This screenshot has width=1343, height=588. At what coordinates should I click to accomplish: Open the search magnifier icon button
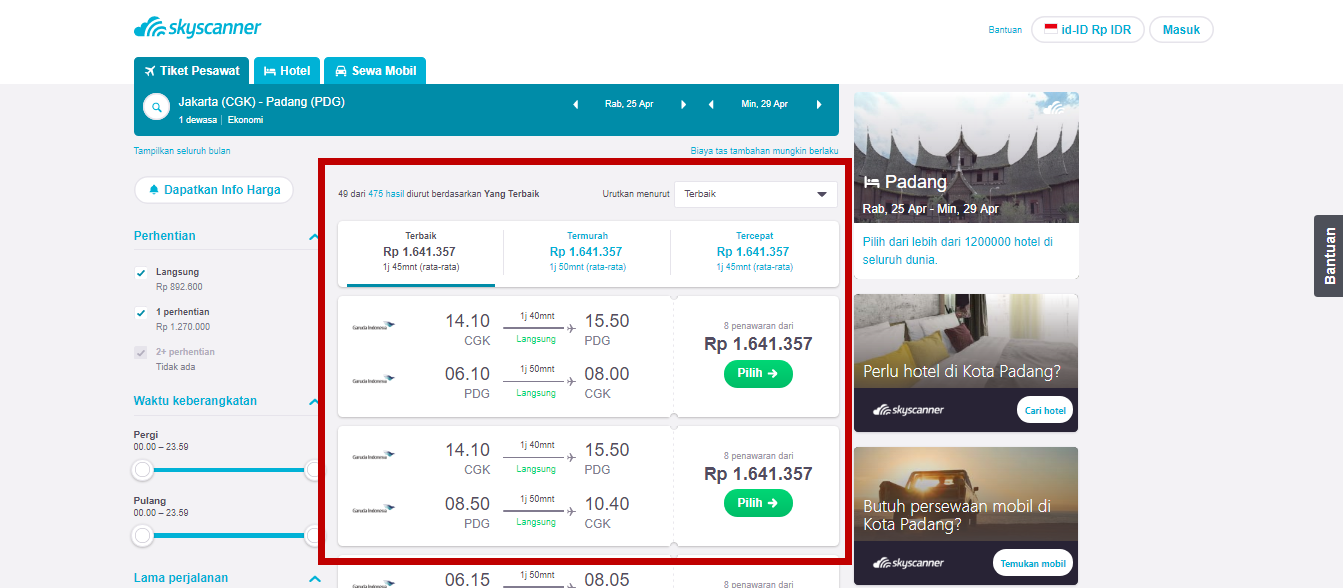click(x=156, y=106)
